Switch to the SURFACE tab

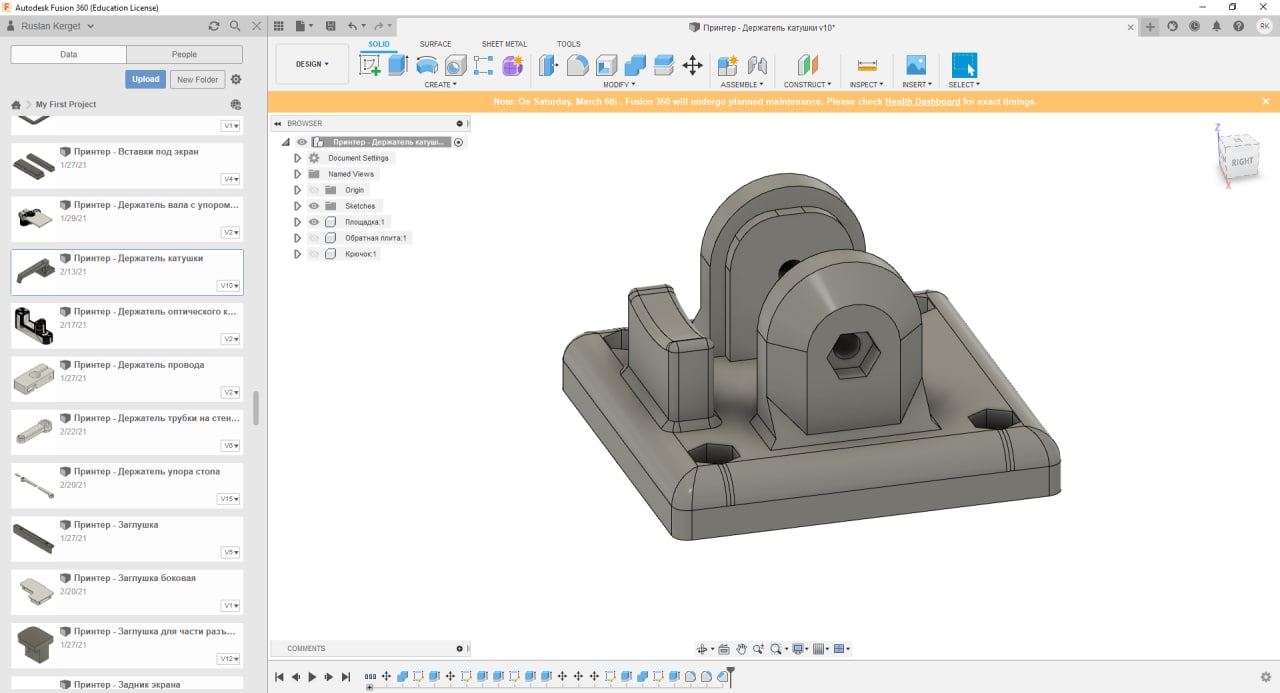point(435,44)
